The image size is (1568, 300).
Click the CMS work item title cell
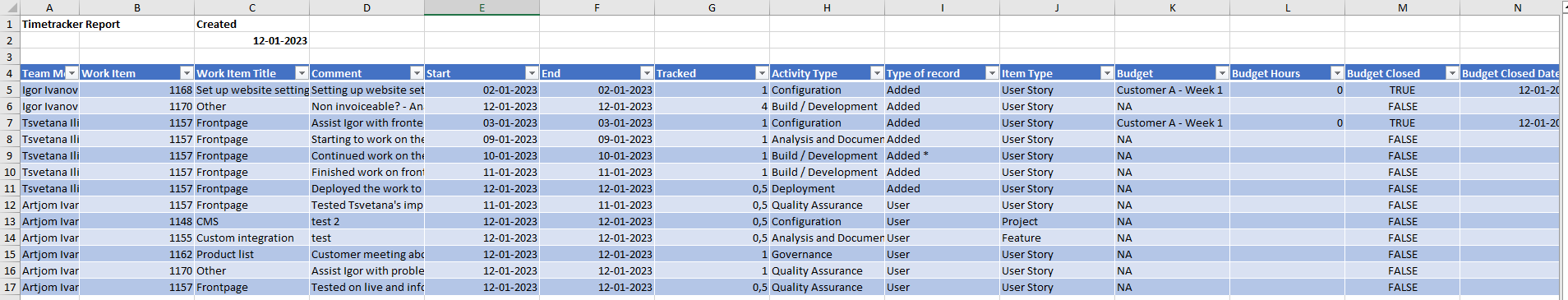(251, 221)
